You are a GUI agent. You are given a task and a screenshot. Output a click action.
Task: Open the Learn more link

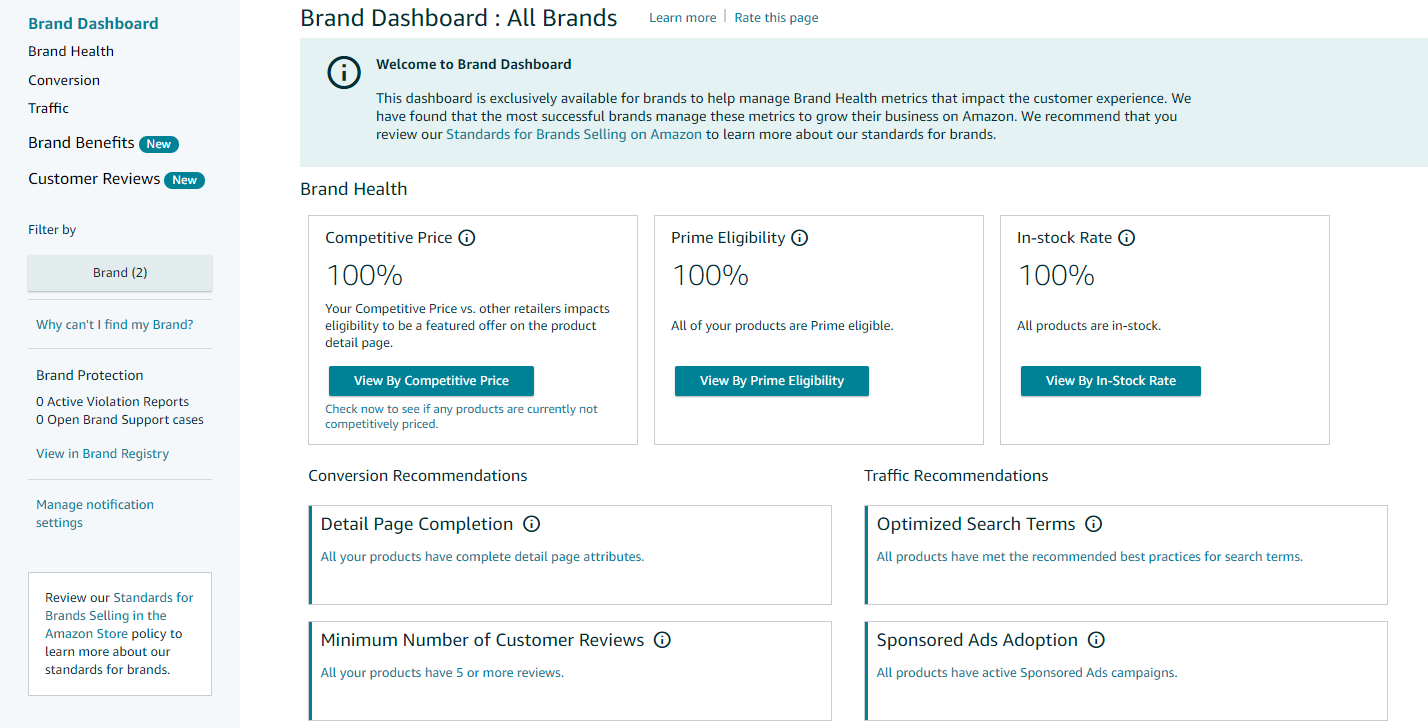point(682,18)
